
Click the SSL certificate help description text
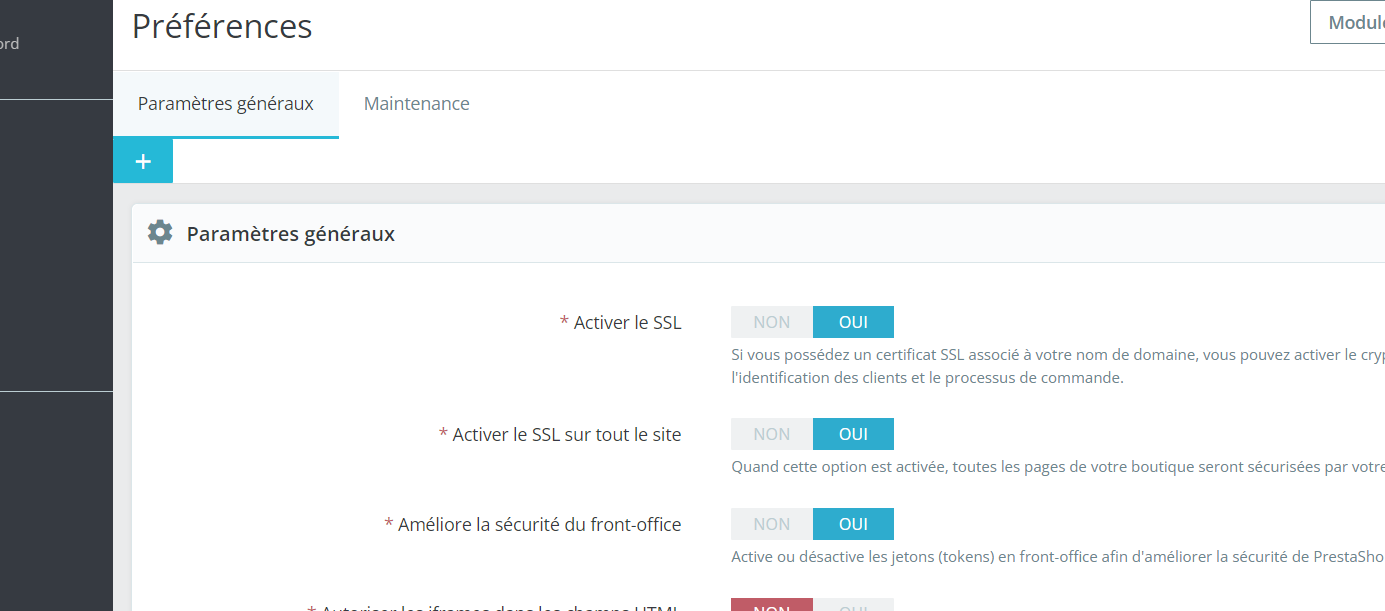[x=1058, y=366]
